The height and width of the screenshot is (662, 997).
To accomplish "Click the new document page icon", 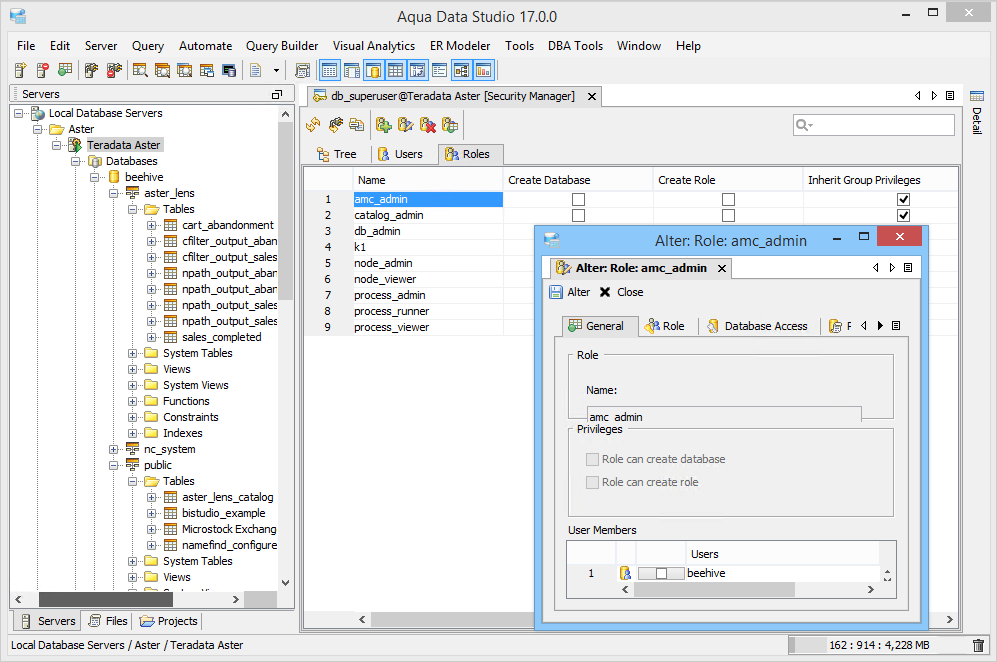I will pos(256,70).
